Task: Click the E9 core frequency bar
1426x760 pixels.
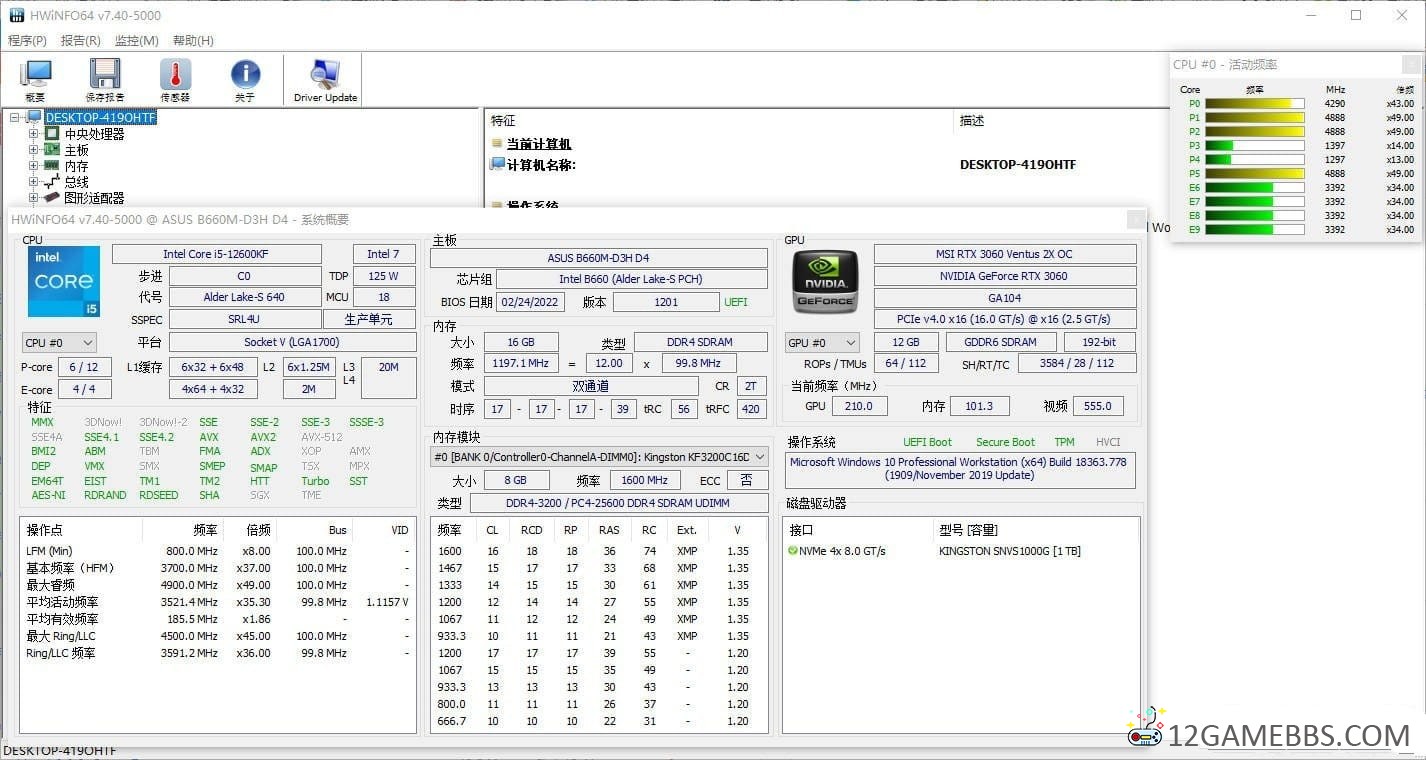Action: coord(1255,229)
